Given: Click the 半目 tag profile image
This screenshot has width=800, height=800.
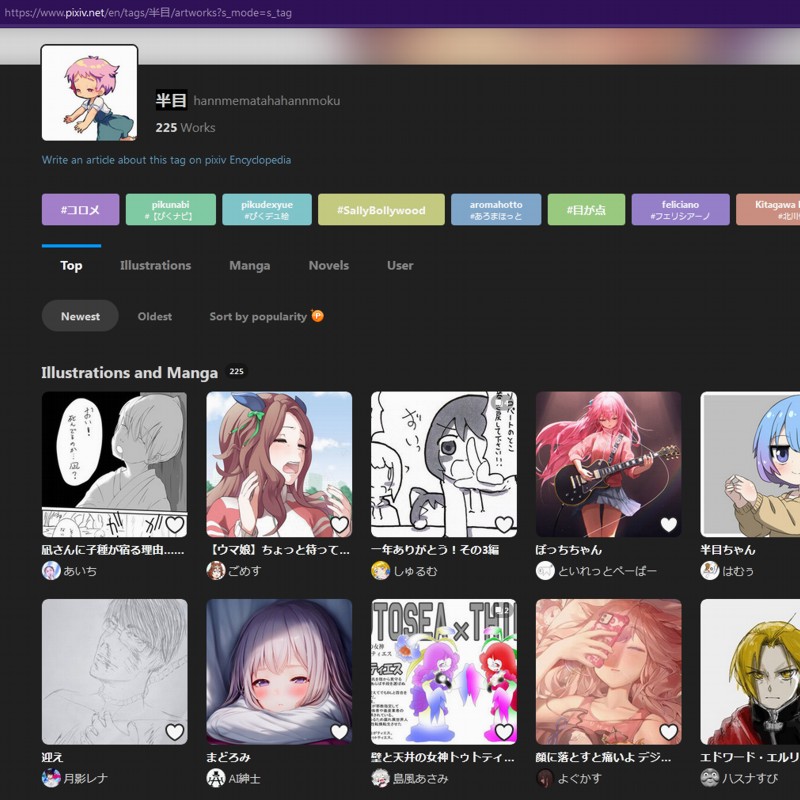Looking at the screenshot, I should 89,93.
